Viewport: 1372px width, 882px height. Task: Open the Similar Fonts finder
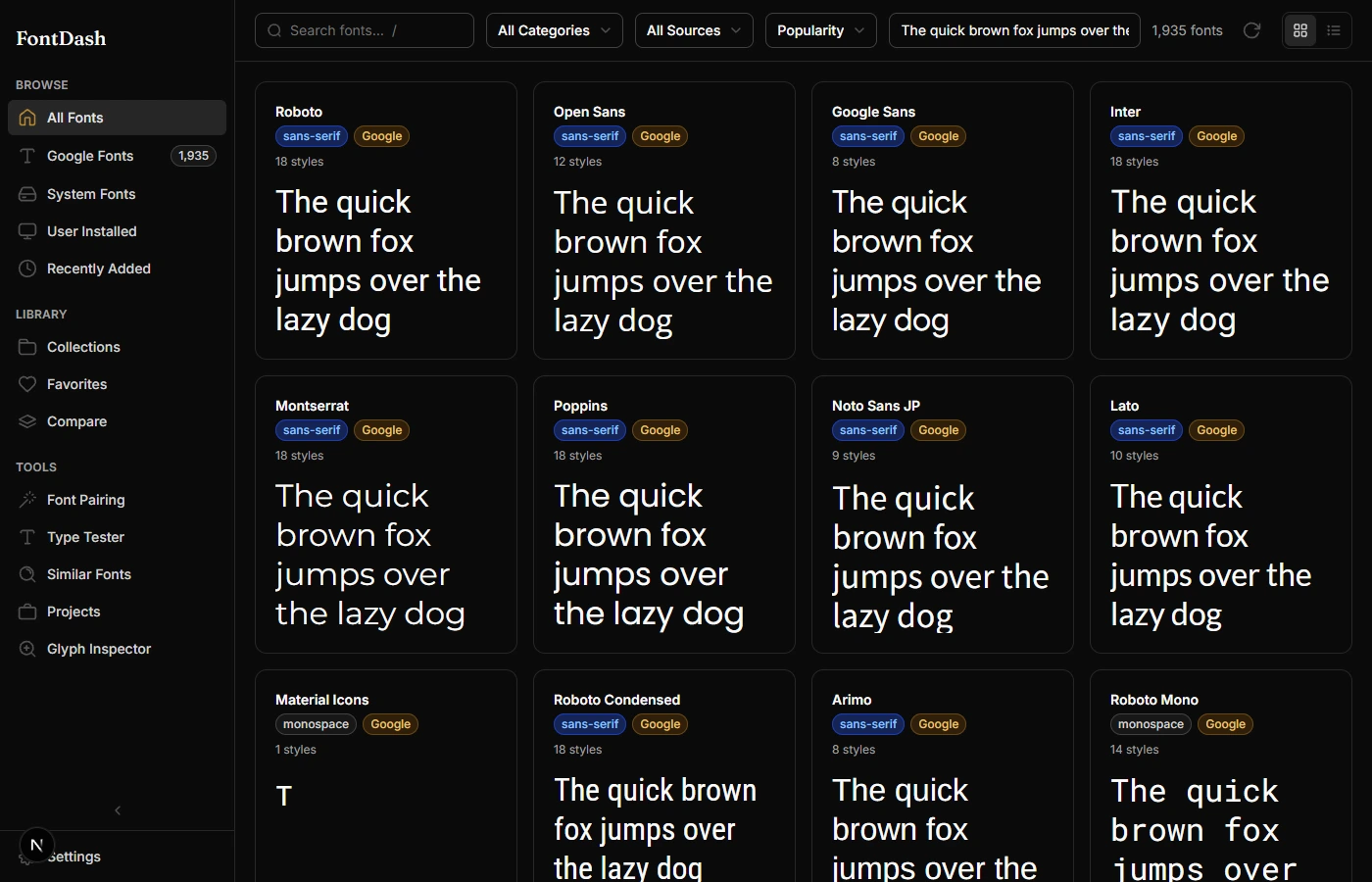(x=88, y=574)
